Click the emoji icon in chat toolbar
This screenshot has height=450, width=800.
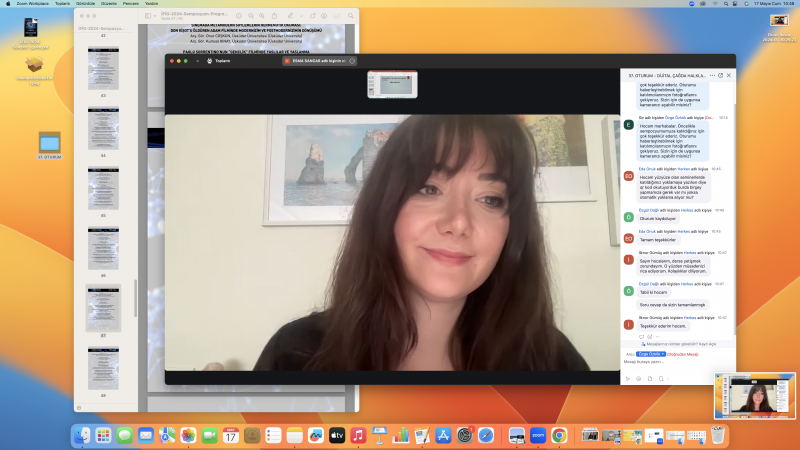click(637, 378)
